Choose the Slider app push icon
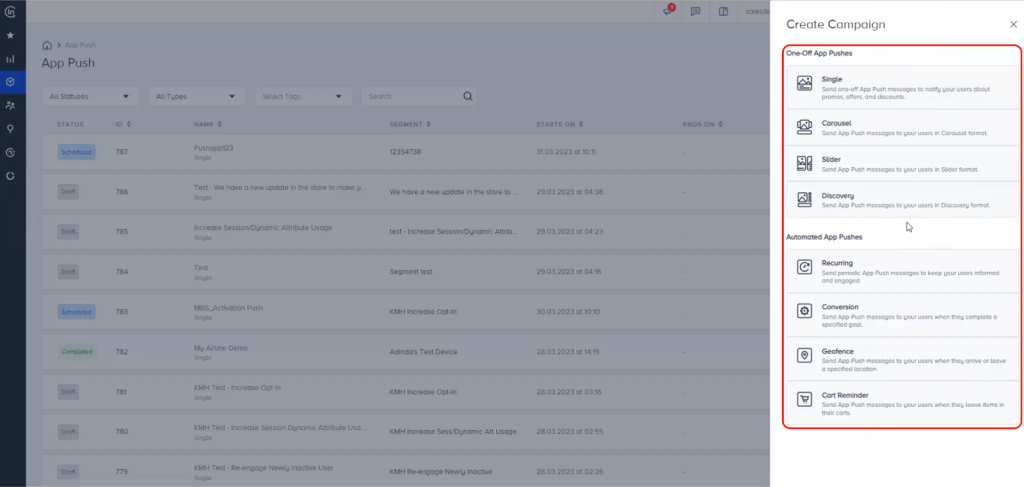 tap(804, 163)
